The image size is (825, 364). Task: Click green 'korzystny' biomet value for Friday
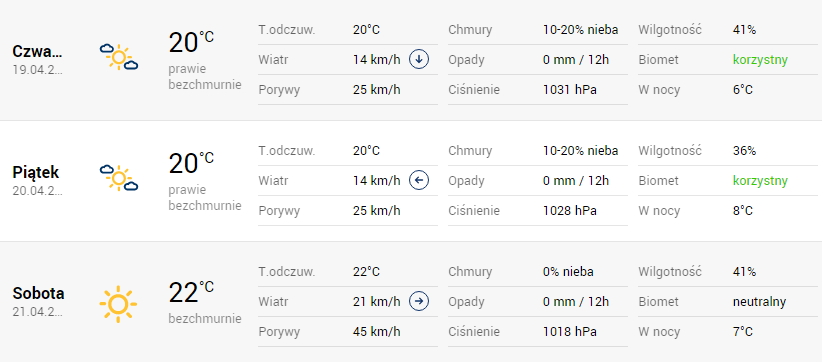tap(760, 181)
